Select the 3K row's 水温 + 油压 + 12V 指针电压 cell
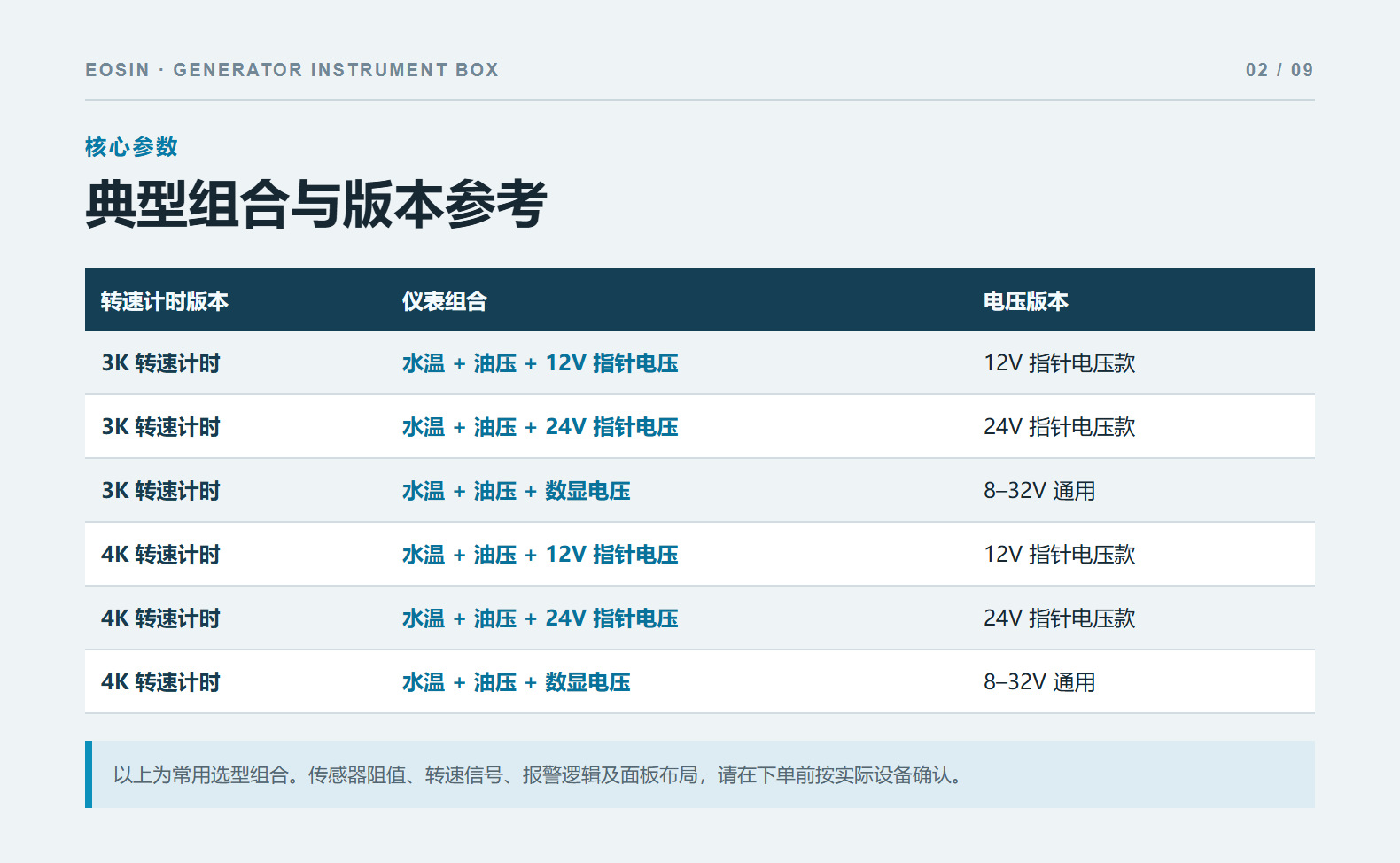 [x=541, y=363]
